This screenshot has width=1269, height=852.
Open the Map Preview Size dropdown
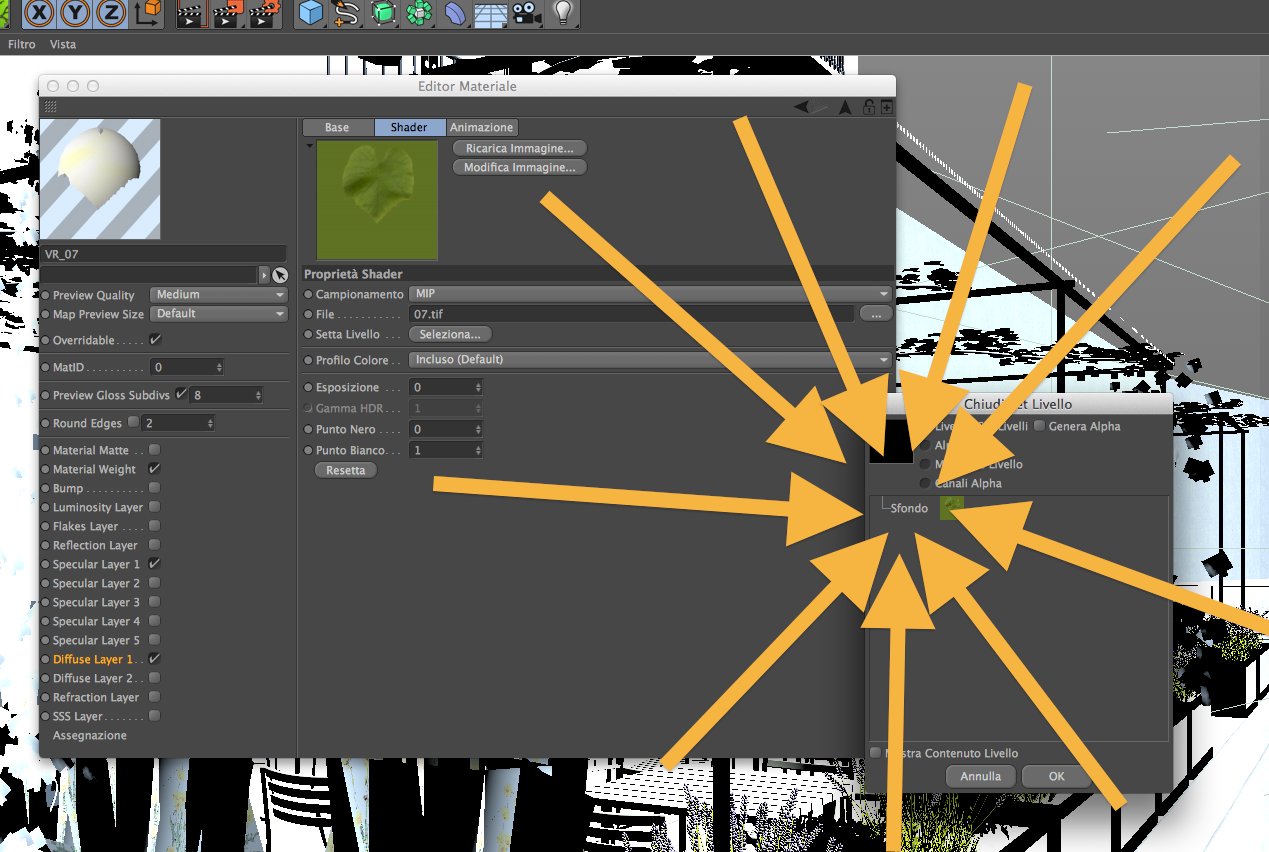(219, 314)
